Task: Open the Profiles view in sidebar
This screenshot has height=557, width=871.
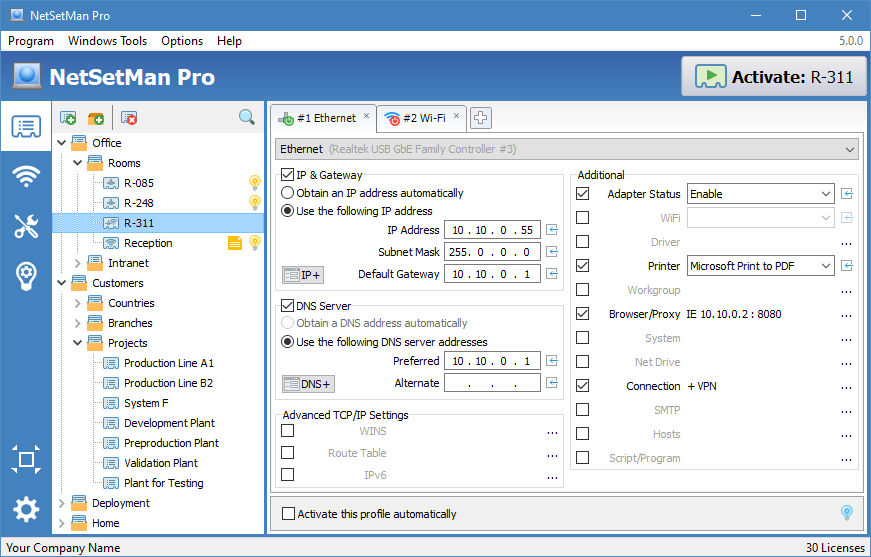Action: 26,127
